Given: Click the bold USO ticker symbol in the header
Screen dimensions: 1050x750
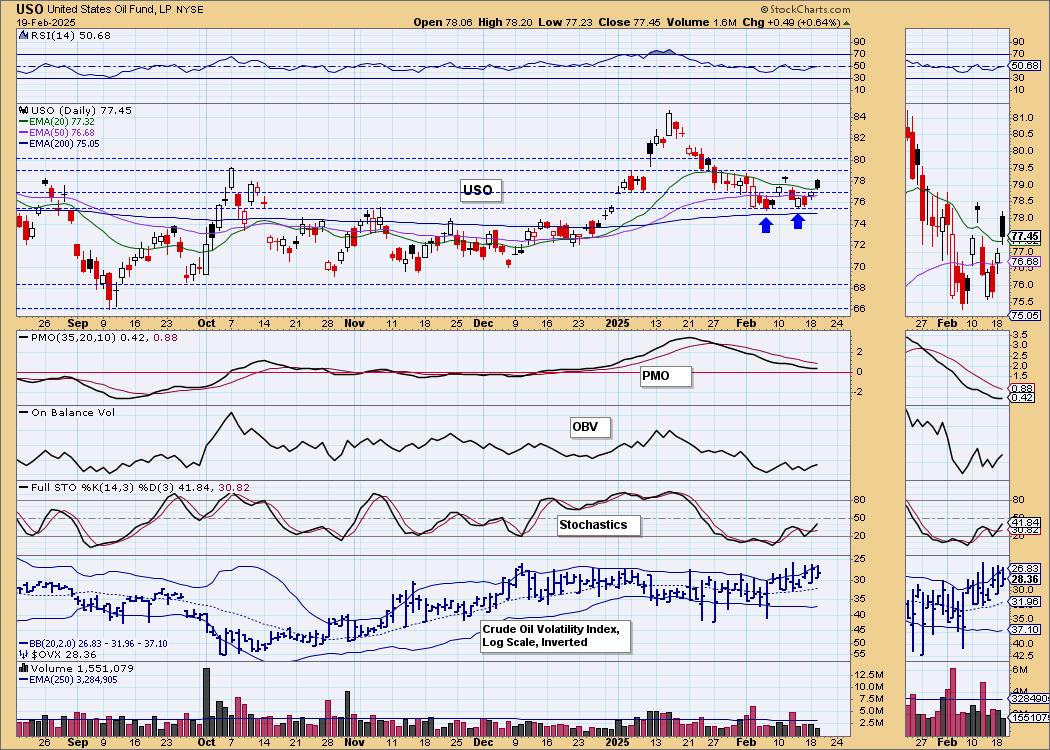Looking at the screenshot, I should point(27,9).
